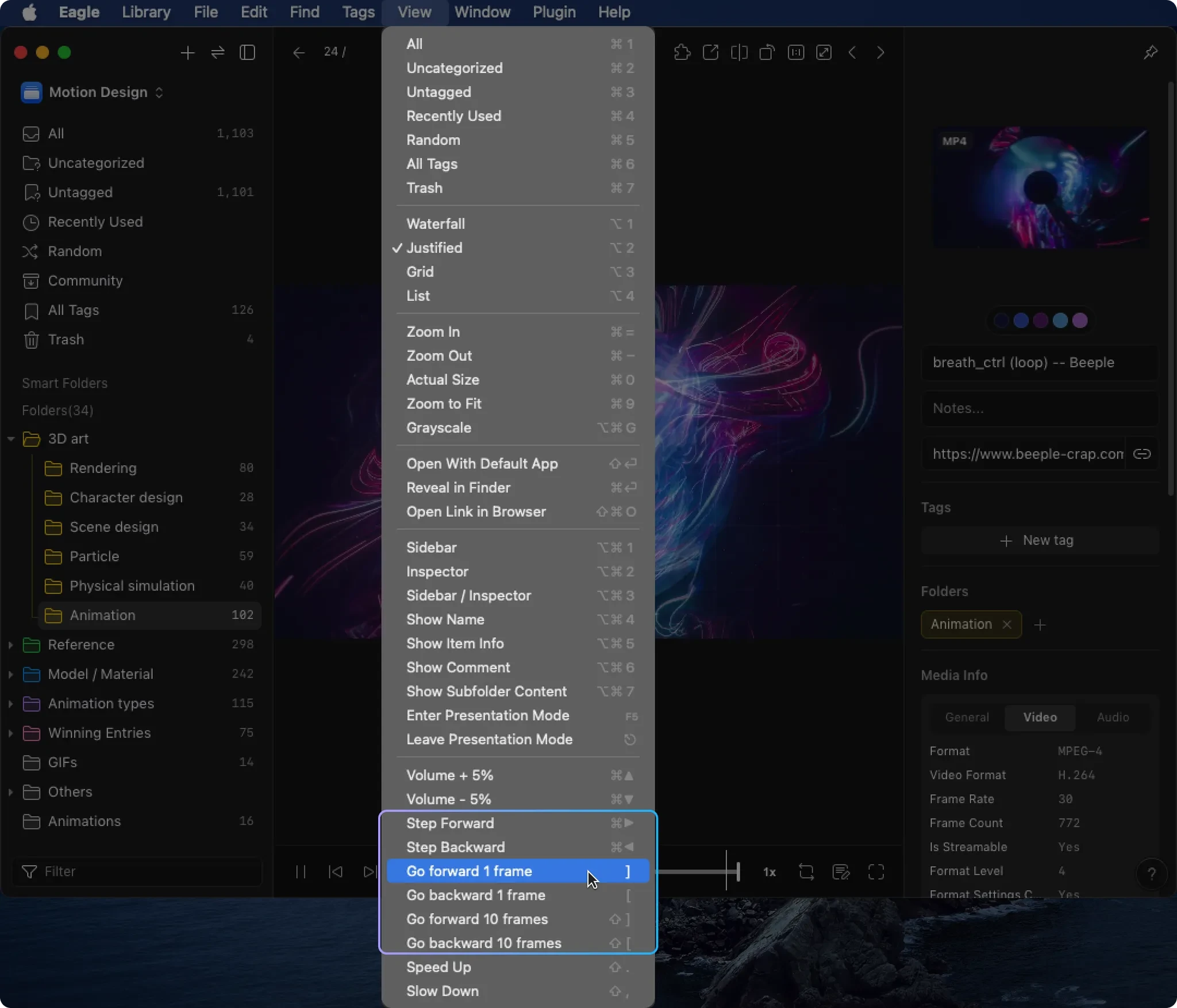The image size is (1177, 1008).
Task: Pin the inspector with pin icon
Action: coord(1150,53)
